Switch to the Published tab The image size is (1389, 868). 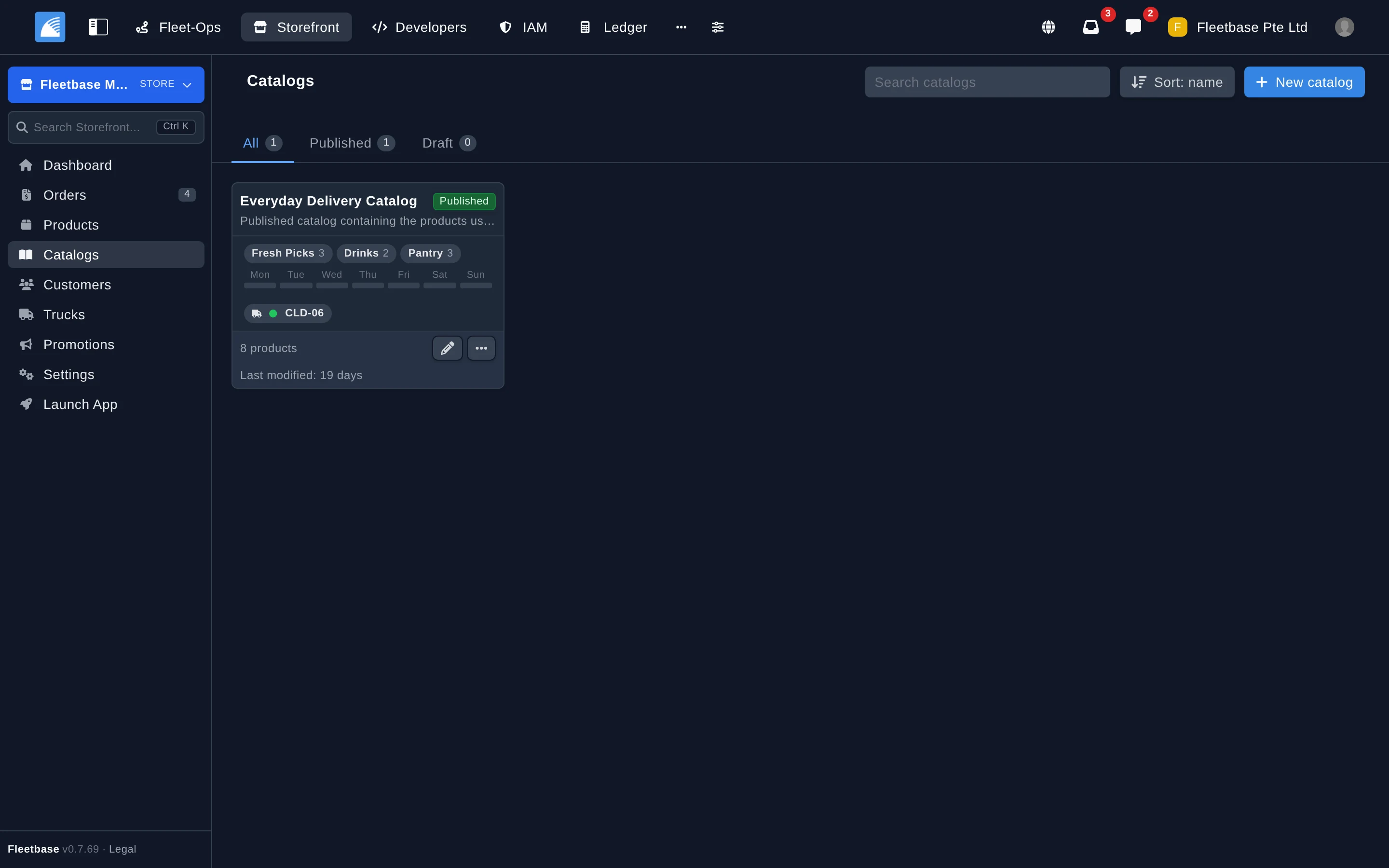click(x=352, y=143)
